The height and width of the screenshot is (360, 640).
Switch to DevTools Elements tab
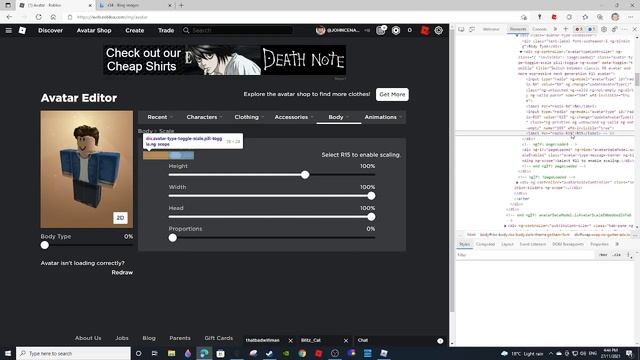pos(518,29)
